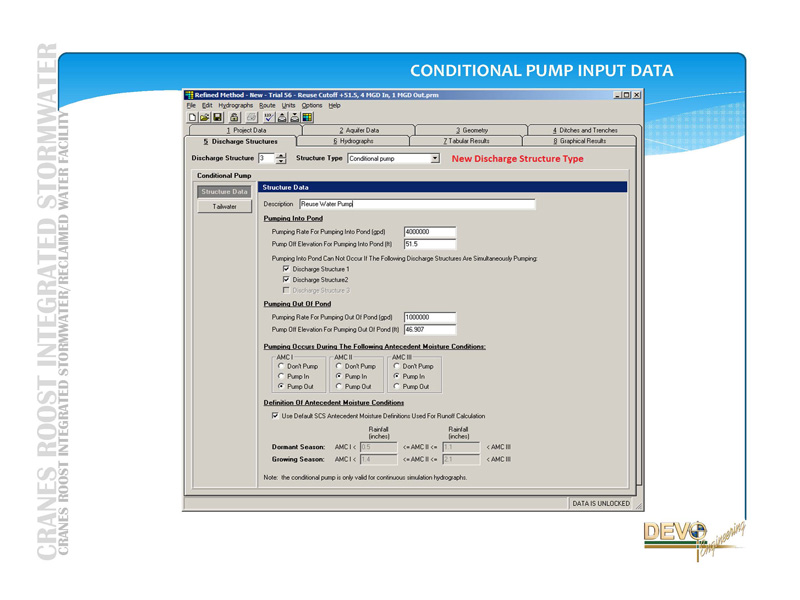Go to the Ditches and Trenches tab
This screenshot has height=600, width=800.
tap(585, 130)
